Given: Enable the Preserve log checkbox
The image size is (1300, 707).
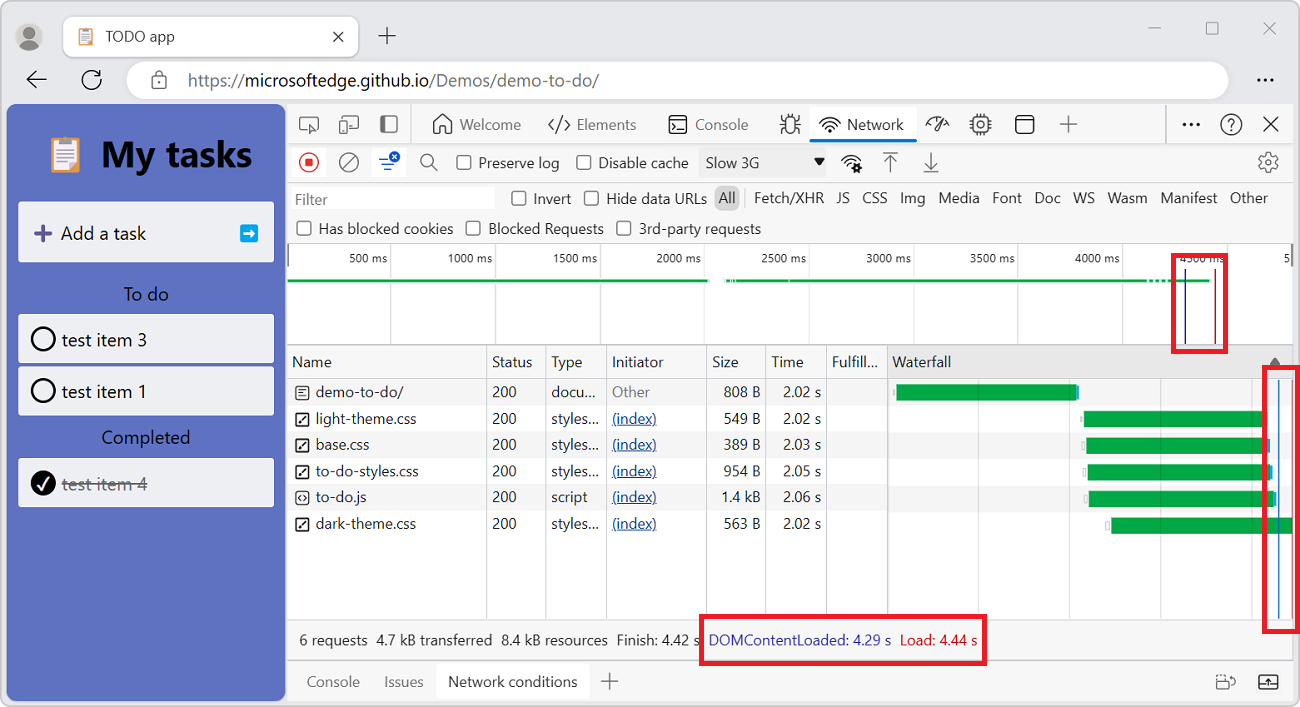Looking at the screenshot, I should [466, 162].
